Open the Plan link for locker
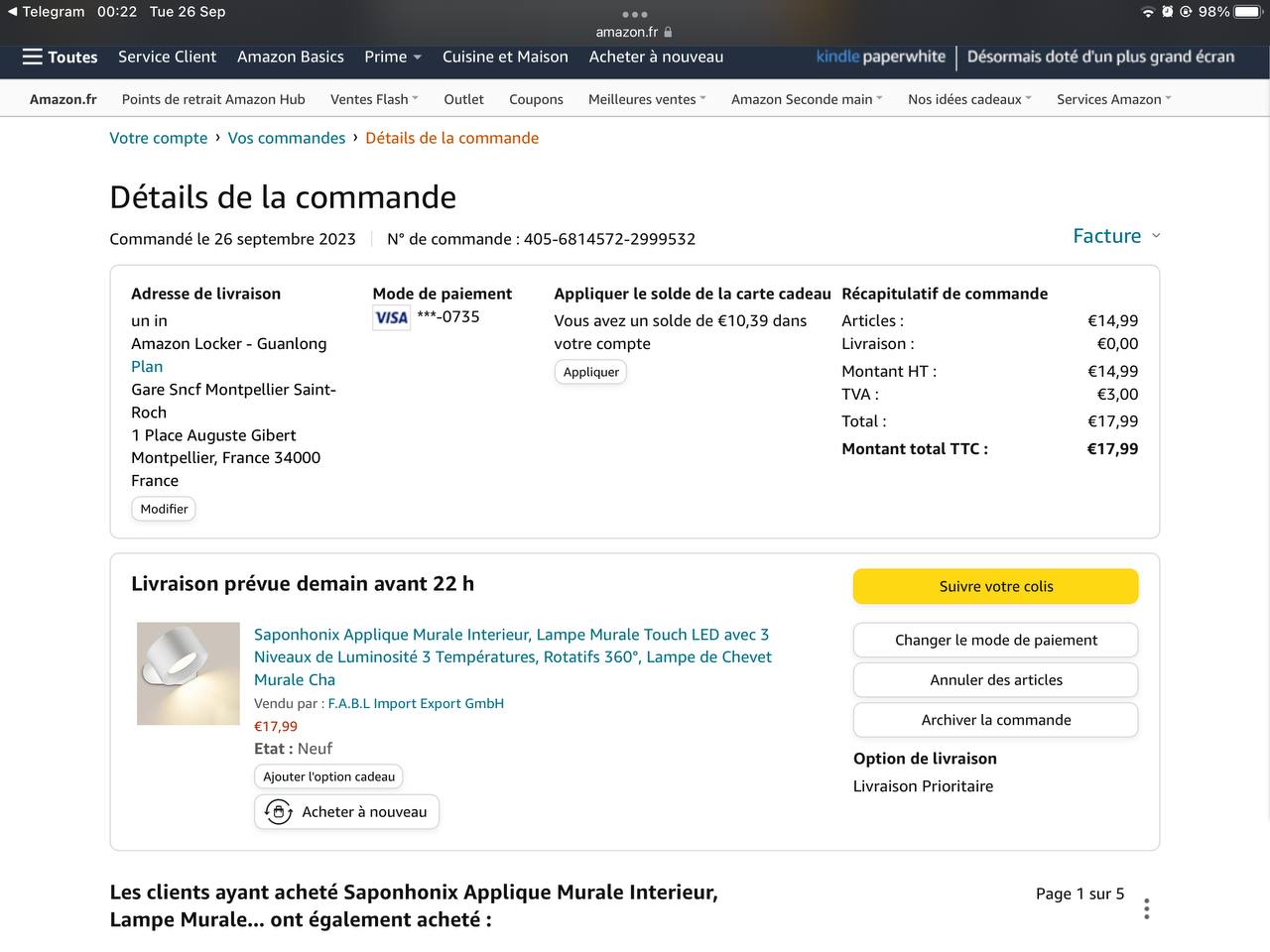 tap(147, 367)
